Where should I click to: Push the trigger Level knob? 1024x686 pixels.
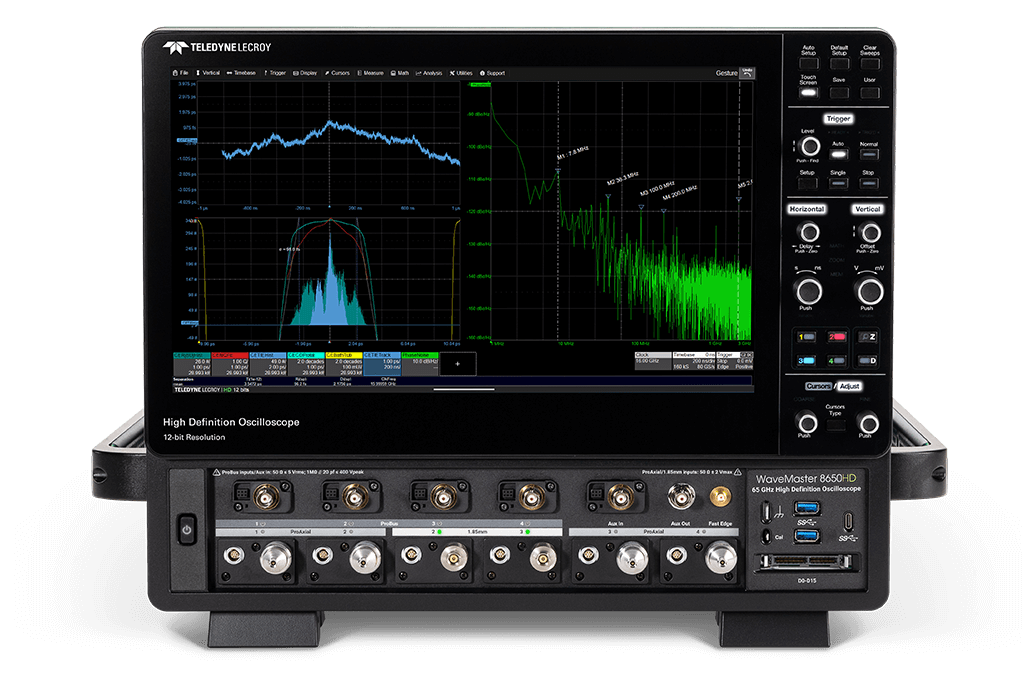tap(808, 147)
